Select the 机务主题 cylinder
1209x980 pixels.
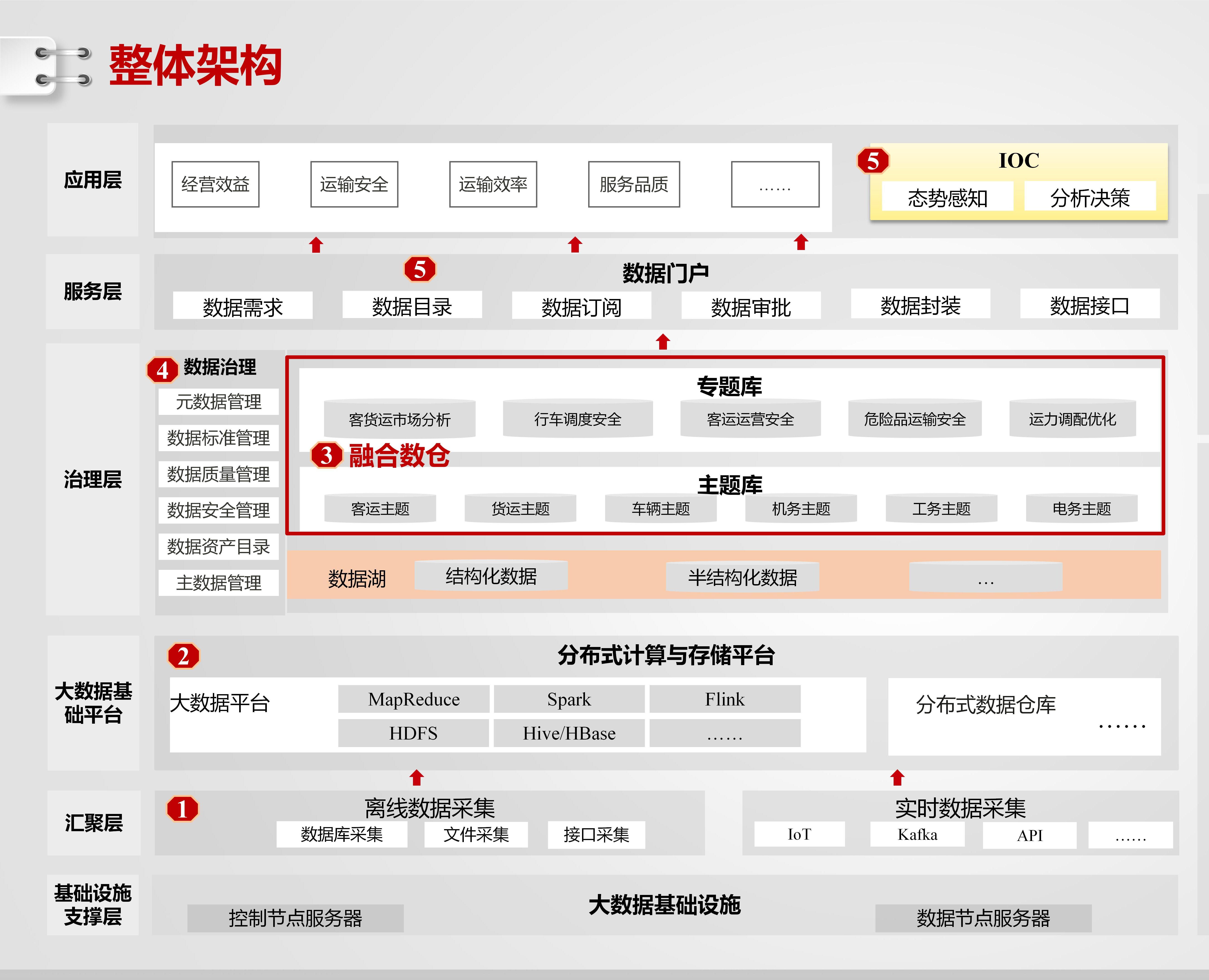(x=801, y=509)
